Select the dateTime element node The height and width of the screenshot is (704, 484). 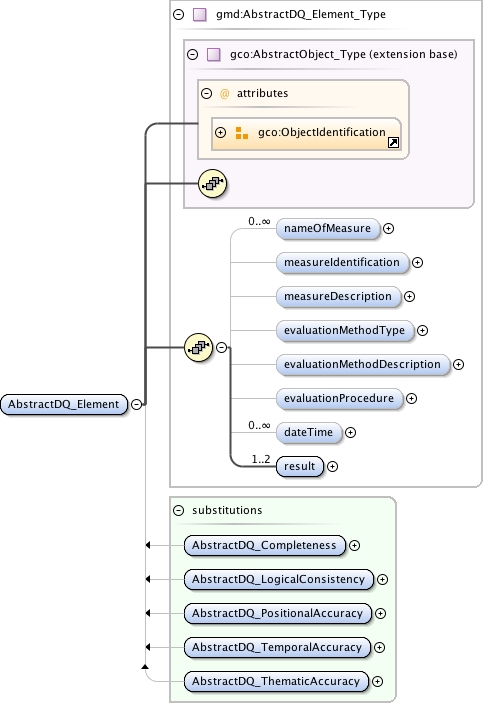point(309,432)
